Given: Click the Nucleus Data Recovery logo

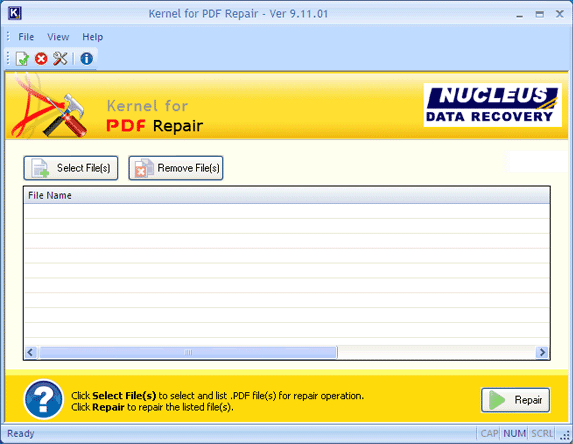Looking at the screenshot, I should pos(492,105).
